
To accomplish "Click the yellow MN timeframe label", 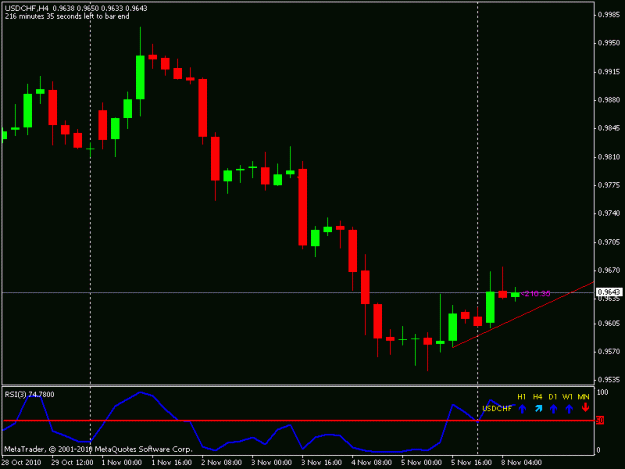I will 584,397.
